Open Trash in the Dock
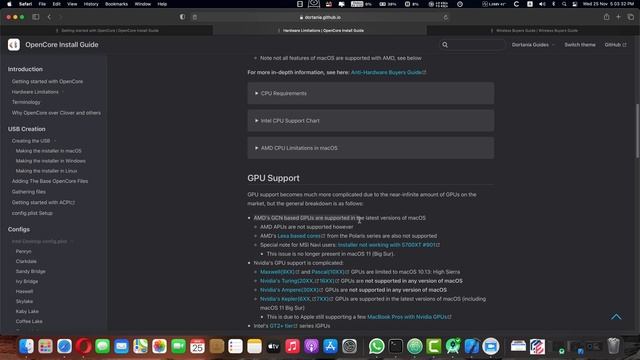This screenshot has width=640, height=360. 613,346
